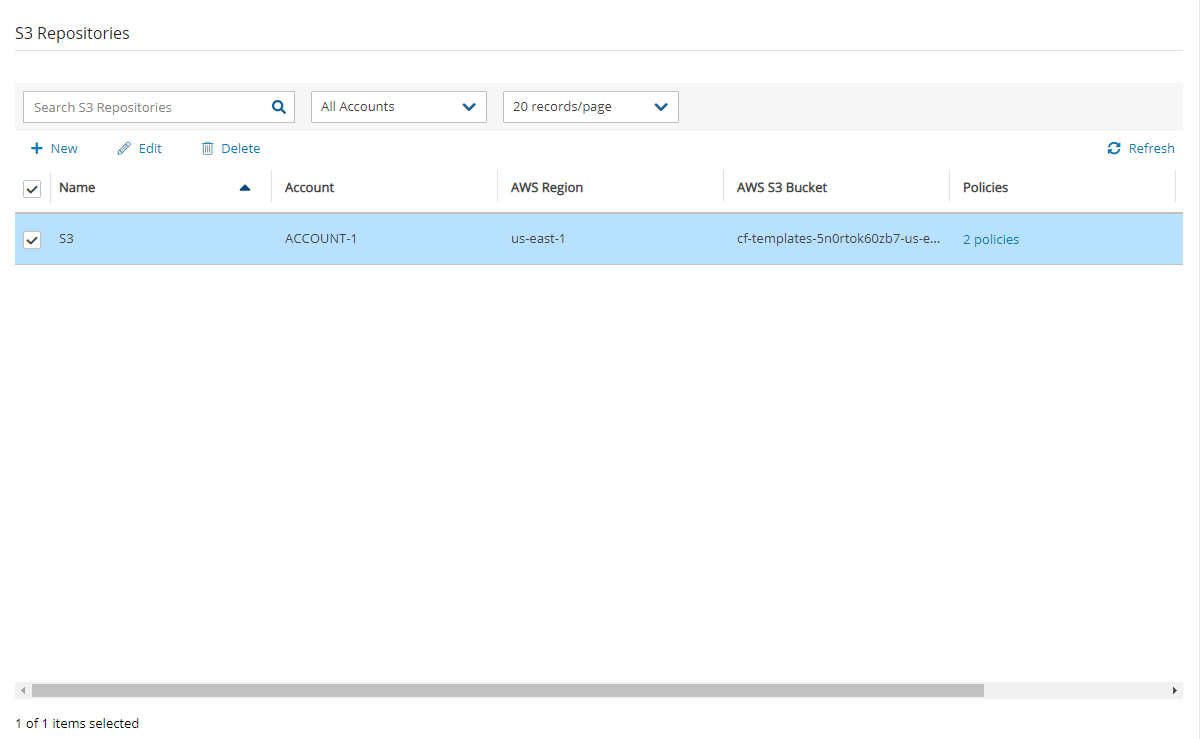1200x739 pixels.
Task: Click the magnifier search icon
Action: [279, 107]
